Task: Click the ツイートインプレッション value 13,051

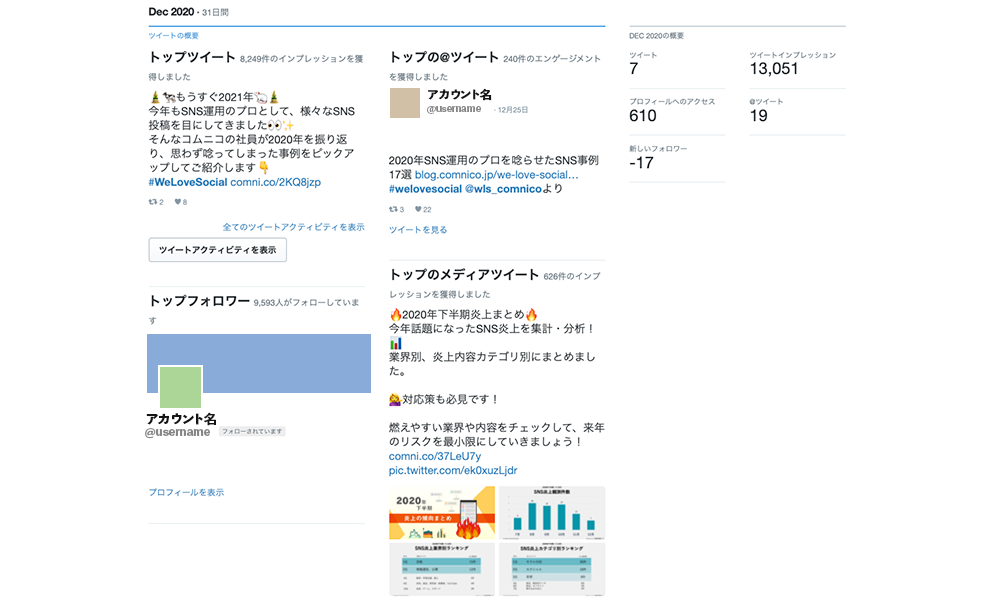Action: coord(774,69)
